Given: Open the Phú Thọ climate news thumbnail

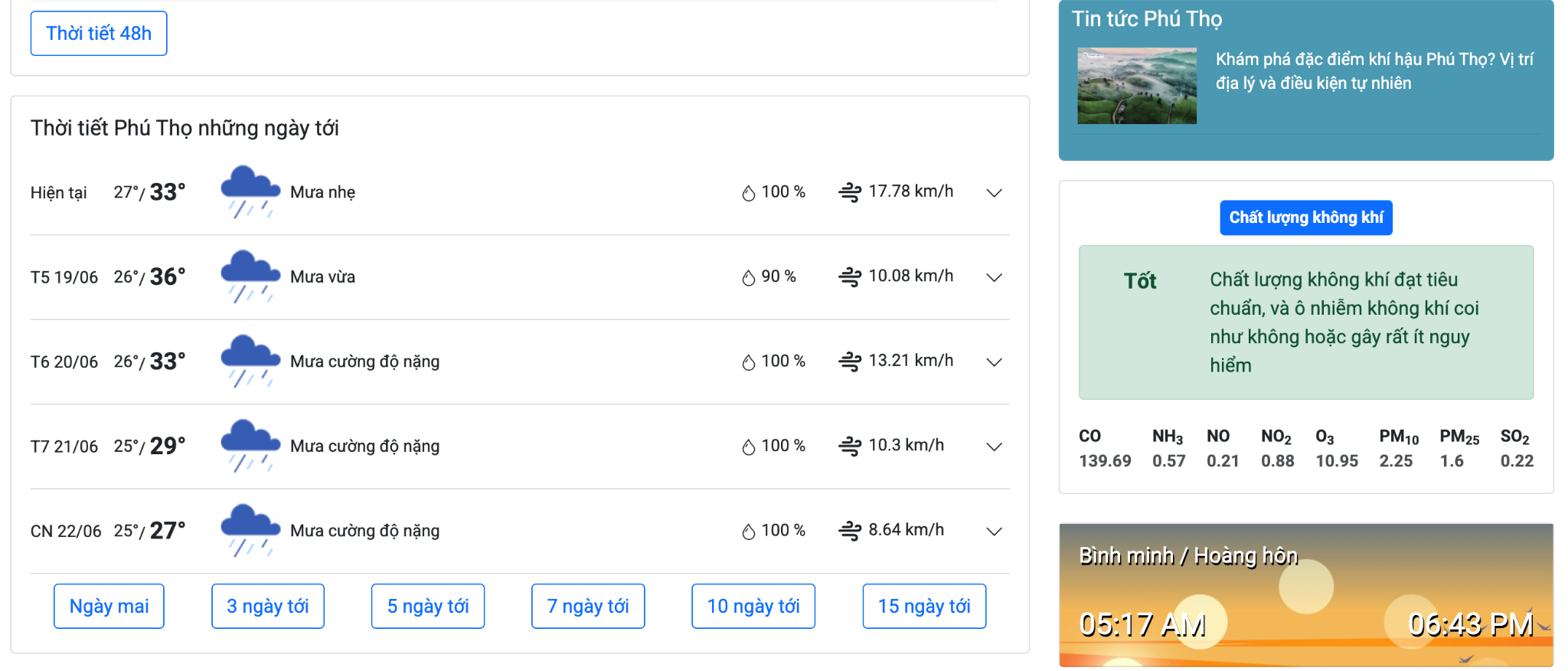Looking at the screenshot, I should 1136,86.
